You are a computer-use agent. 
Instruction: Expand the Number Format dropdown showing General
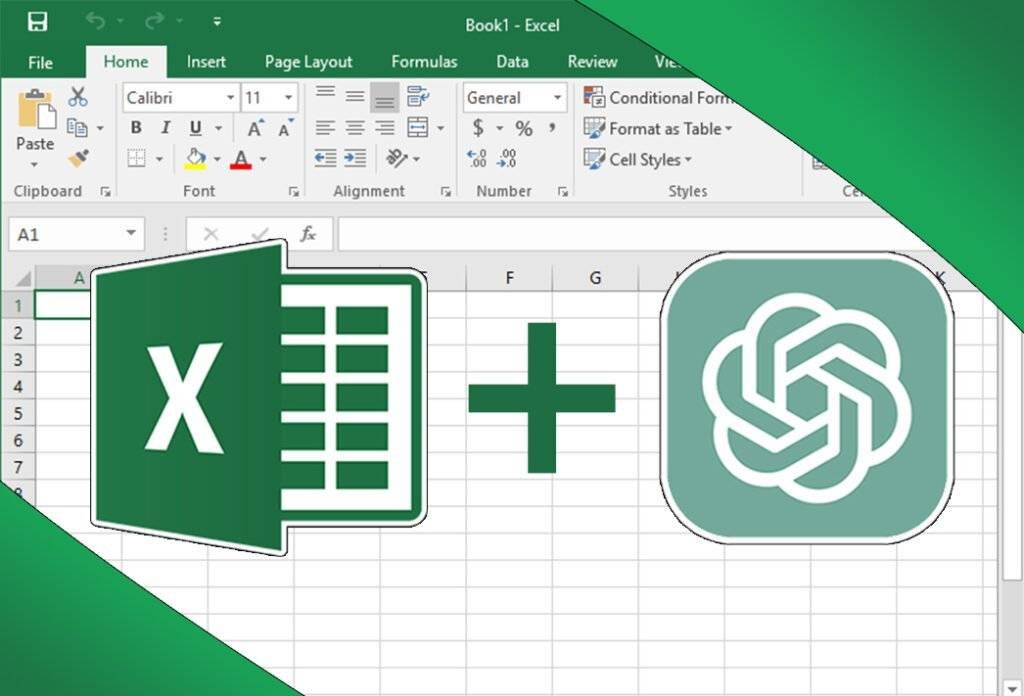557,97
